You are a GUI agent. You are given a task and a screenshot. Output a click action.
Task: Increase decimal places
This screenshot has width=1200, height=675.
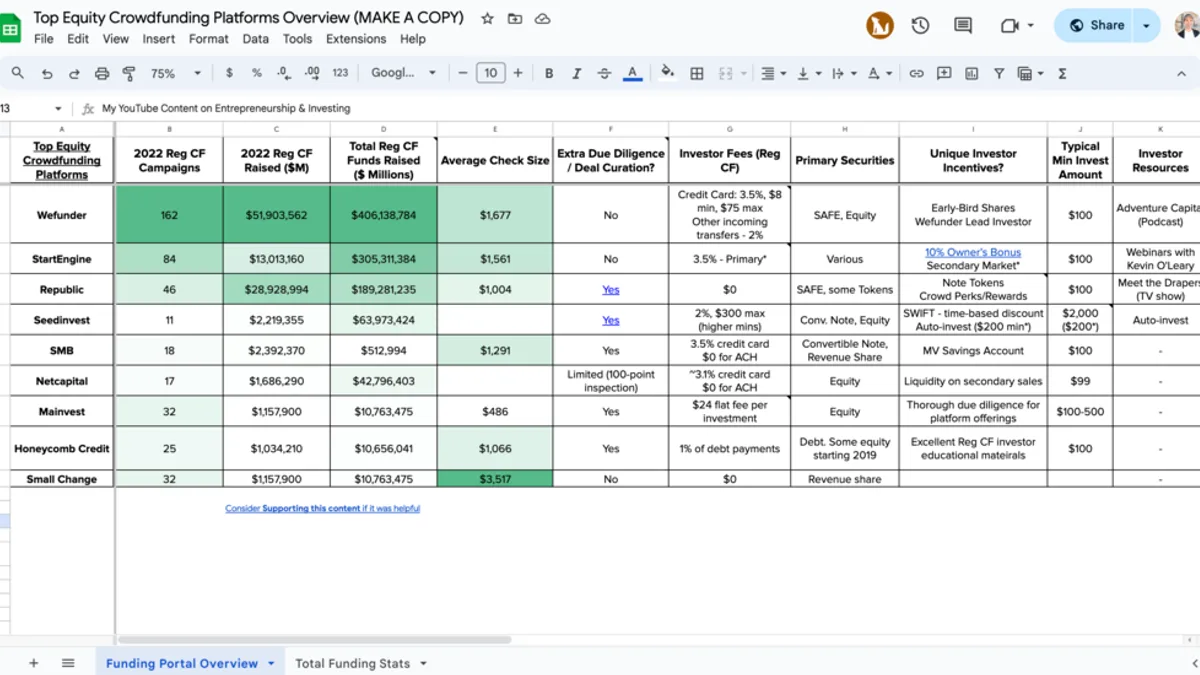[x=312, y=73]
